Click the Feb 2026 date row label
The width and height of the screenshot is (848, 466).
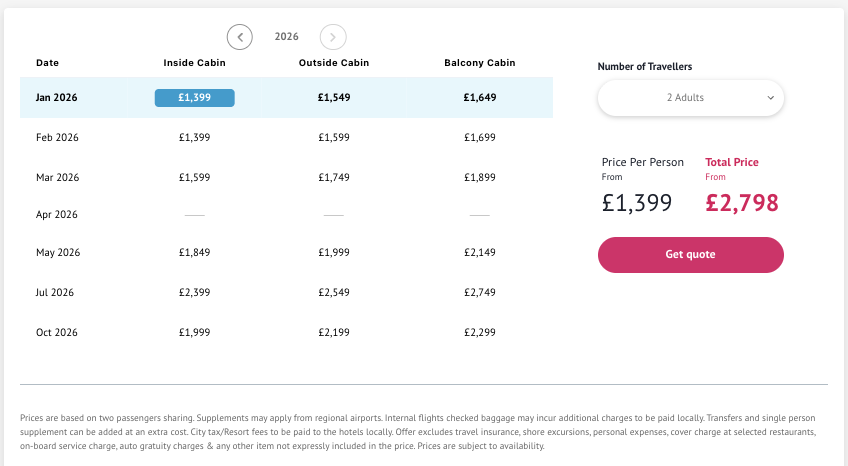[x=57, y=137]
